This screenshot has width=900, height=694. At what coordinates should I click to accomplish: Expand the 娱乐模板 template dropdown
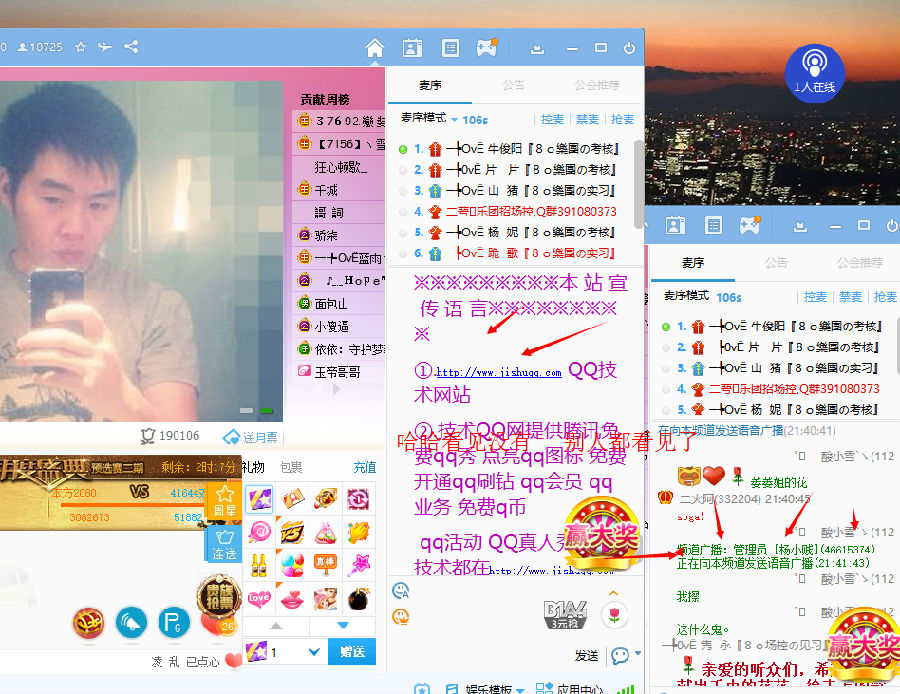pos(520,689)
